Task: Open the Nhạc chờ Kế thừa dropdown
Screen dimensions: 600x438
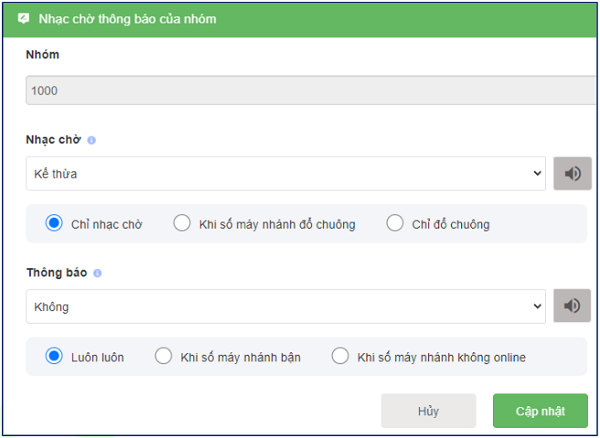Action: click(286, 174)
